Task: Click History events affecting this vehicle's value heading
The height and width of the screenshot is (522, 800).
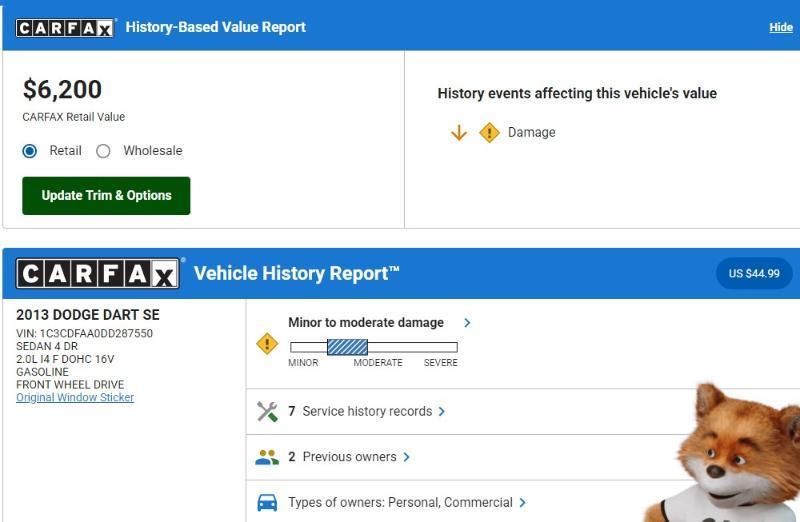Action: [x=577, y=93]
